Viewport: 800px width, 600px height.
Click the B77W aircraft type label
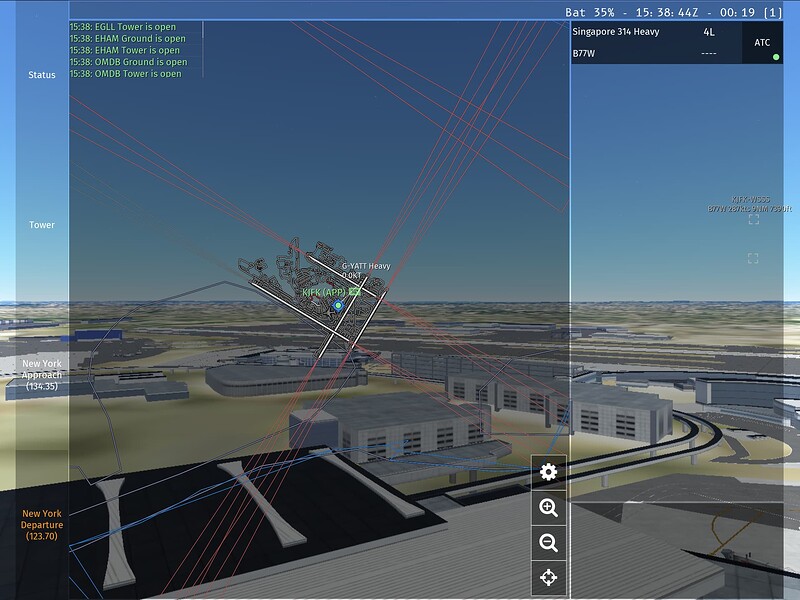584,54
